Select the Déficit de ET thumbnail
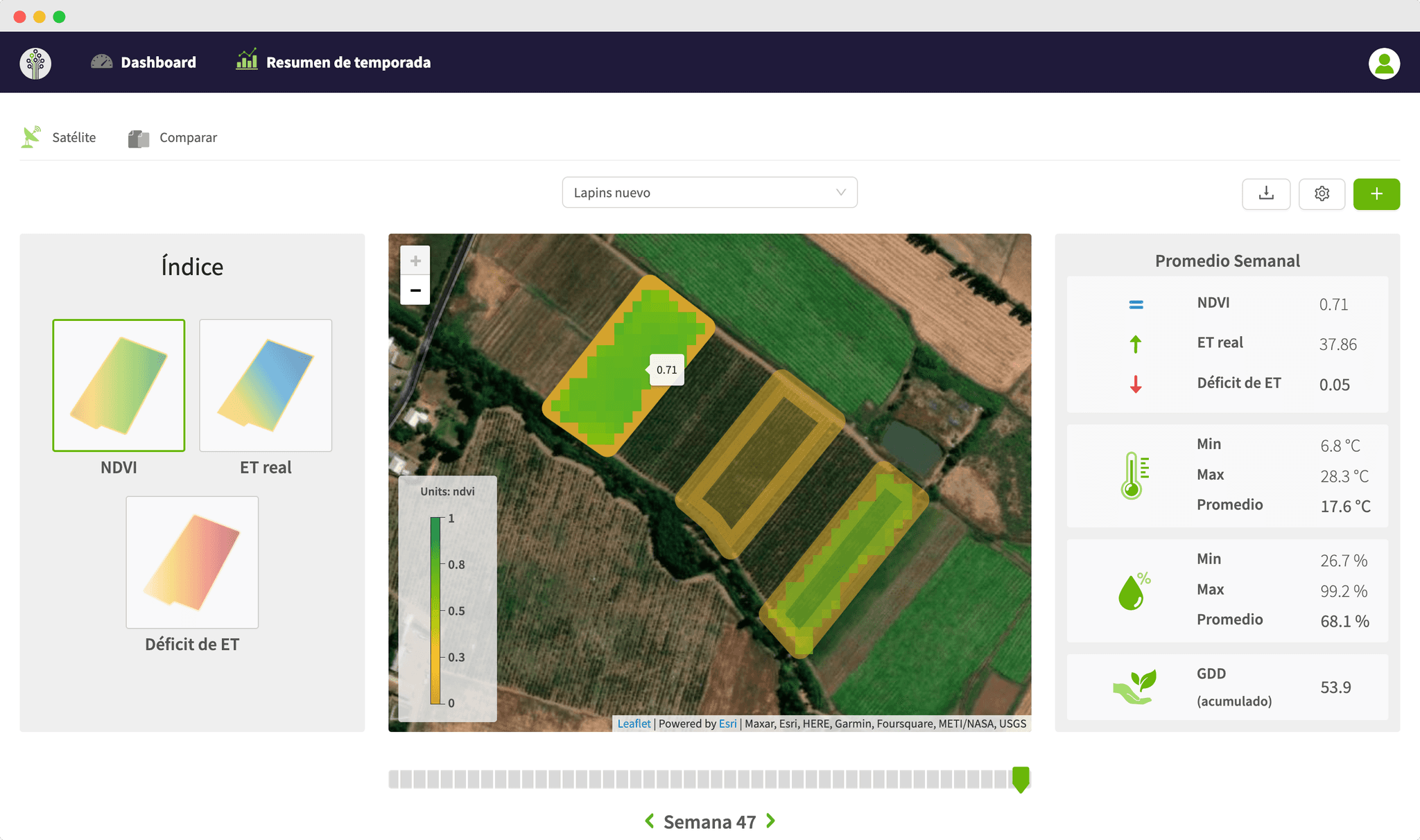 pos(192,562)
